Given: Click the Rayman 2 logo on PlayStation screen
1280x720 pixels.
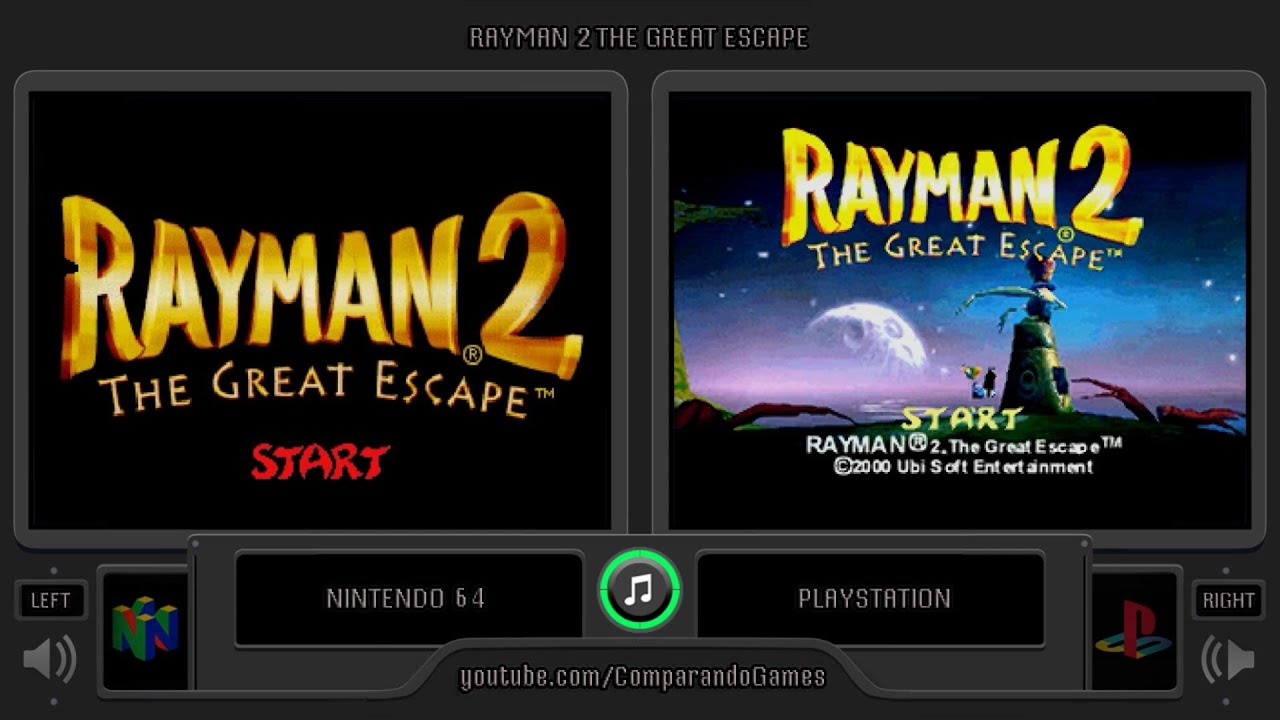Looking at the screenshot, I should [x=962, y=187].
